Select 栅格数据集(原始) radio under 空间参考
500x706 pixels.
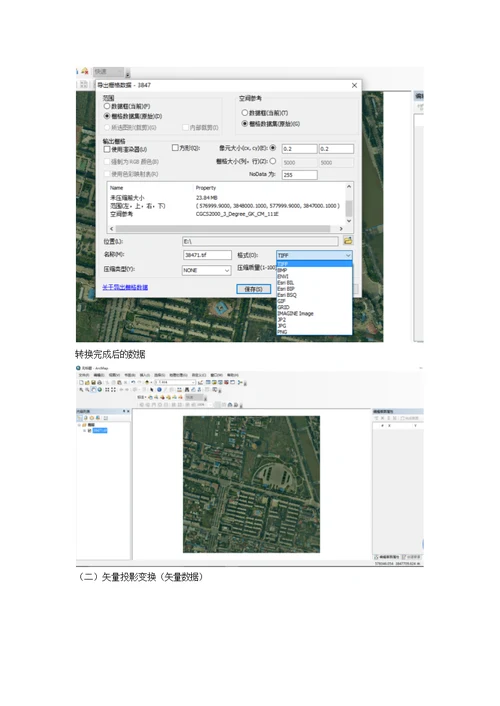coord(245,123)
